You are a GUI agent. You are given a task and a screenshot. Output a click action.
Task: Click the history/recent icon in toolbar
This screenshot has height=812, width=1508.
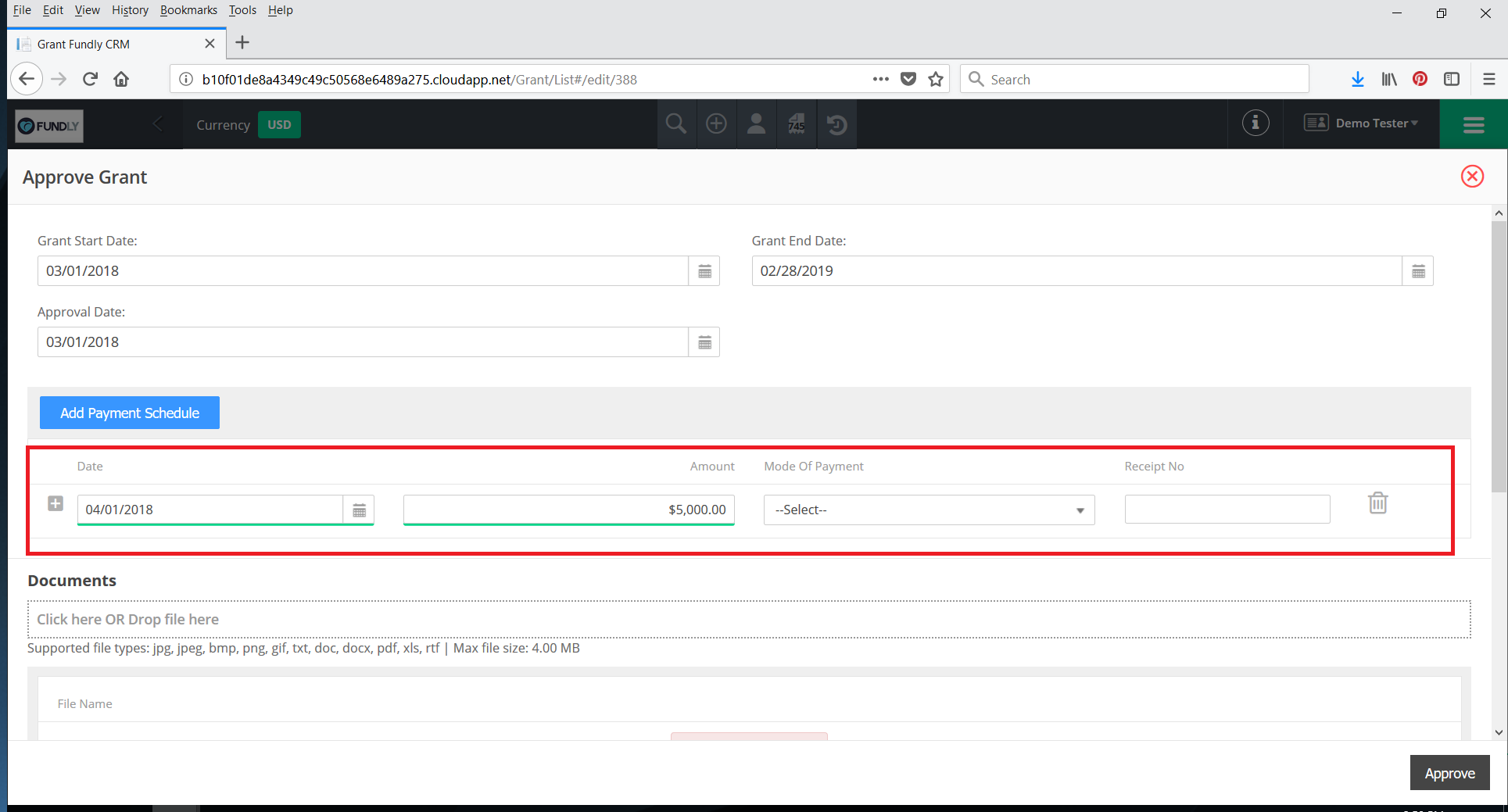[836, 124]
